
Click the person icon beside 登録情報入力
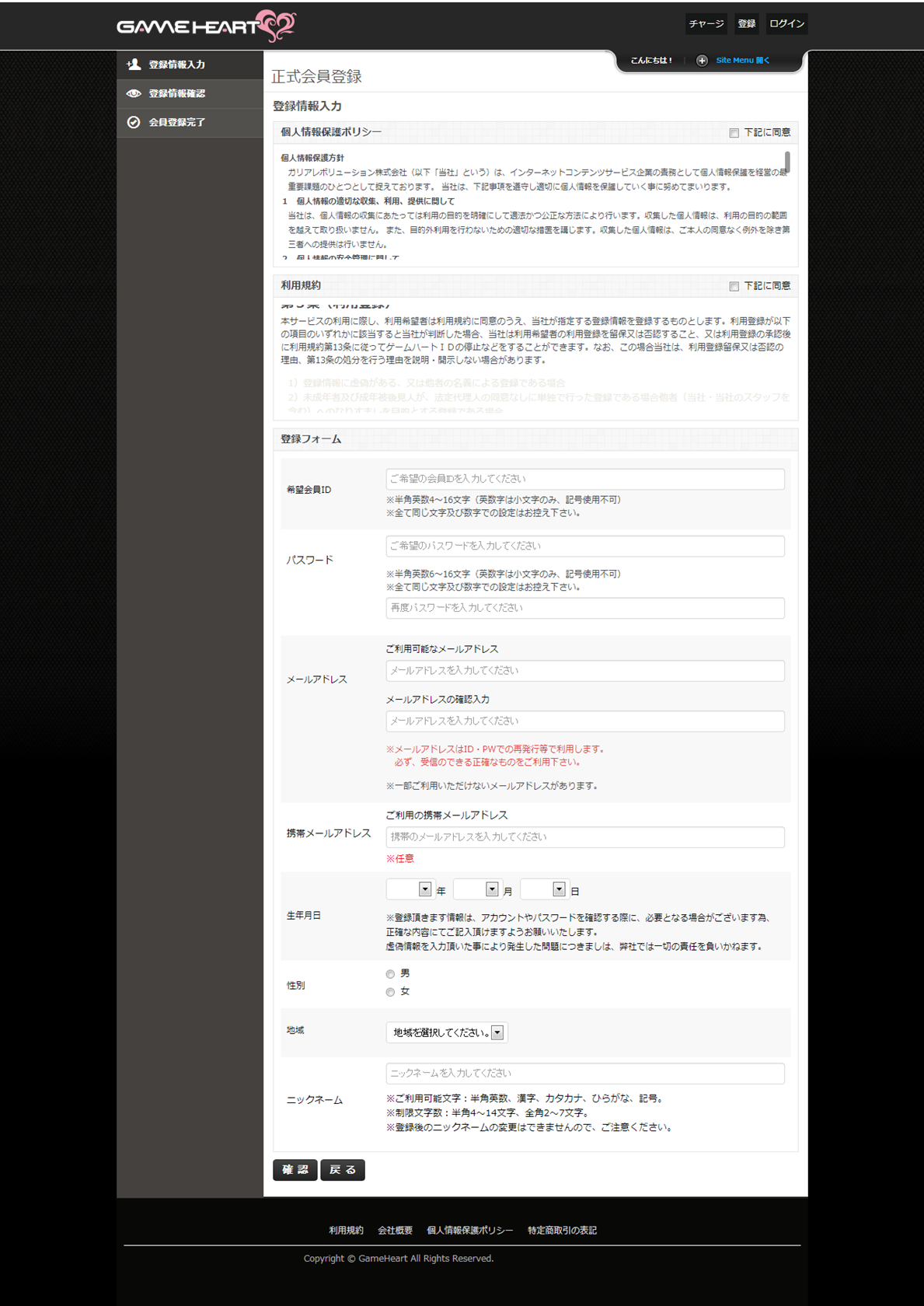(x=134, y=65)
